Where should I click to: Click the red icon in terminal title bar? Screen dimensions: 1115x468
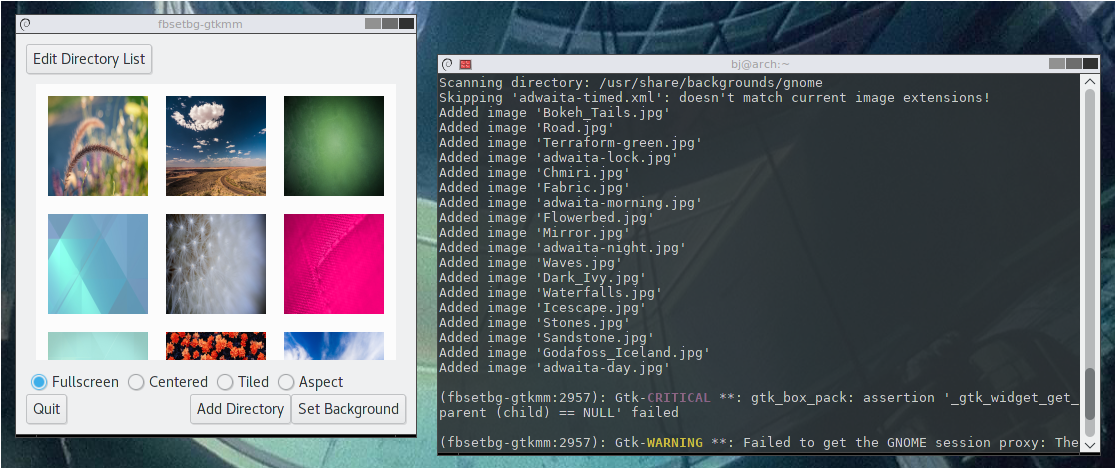[x=465, y=64]
